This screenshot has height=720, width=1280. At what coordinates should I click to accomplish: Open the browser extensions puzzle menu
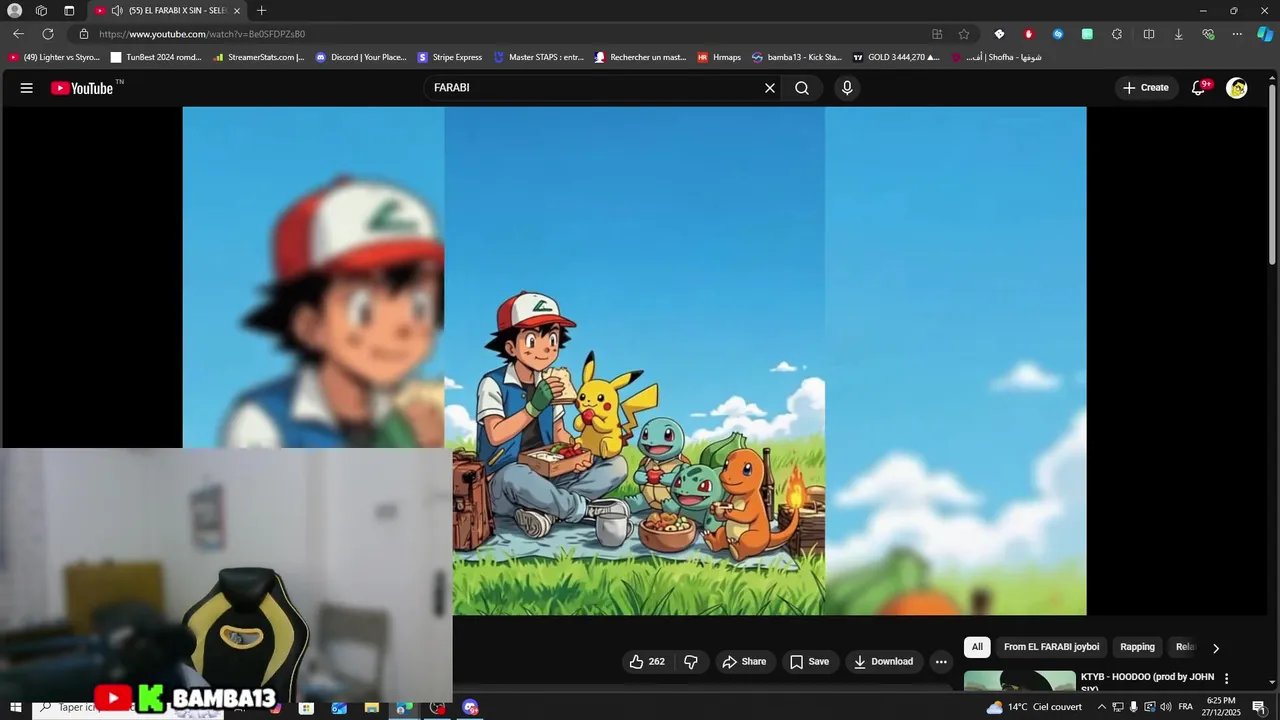click(x=1117, y=34)
